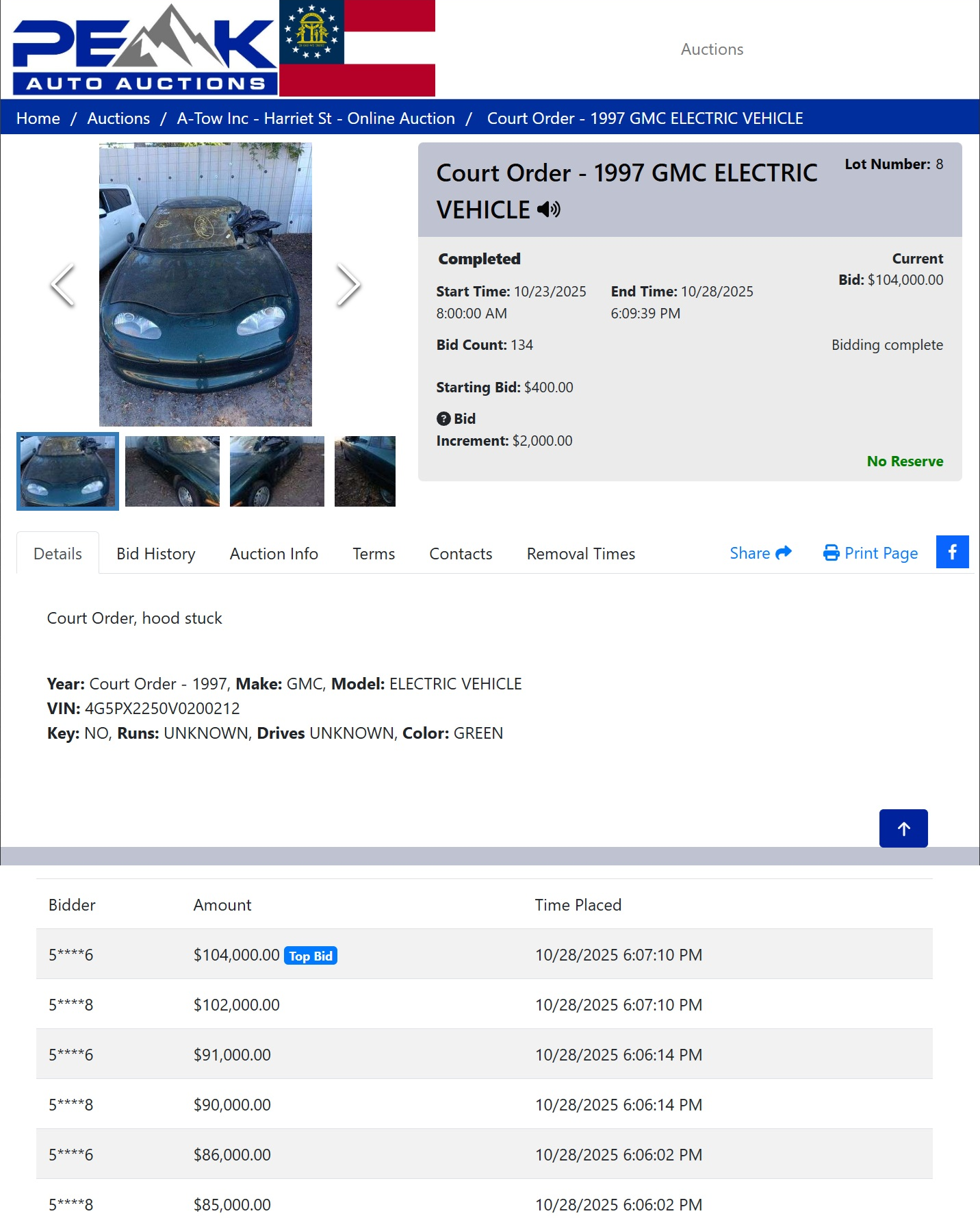Screen dimensions: 980x1218
Task: Select the Details tab
Action: pos(57,554)
